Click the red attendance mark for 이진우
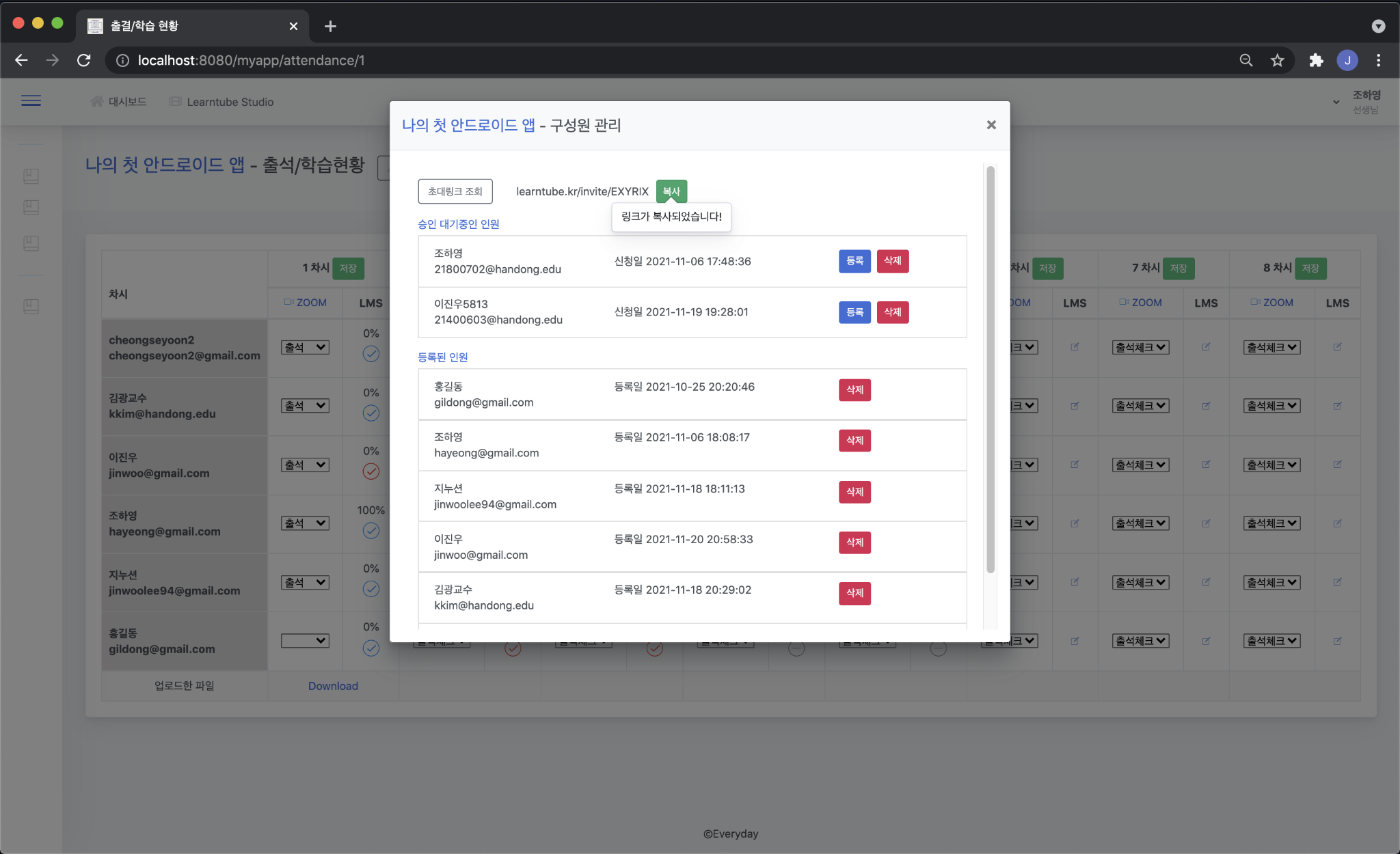The width and height of the screenshot is (1400, 854). coord(371,472)
